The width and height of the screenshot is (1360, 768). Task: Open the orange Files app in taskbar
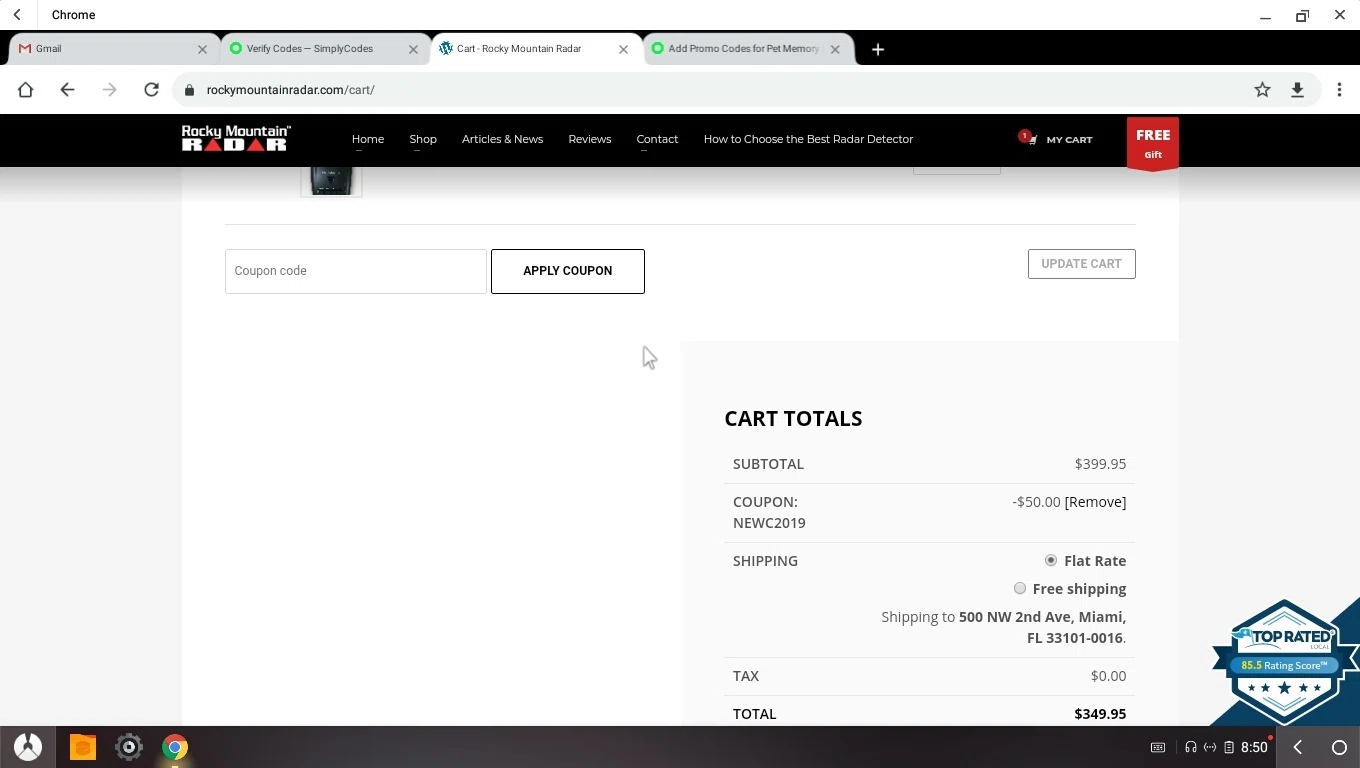pos(82,747)
